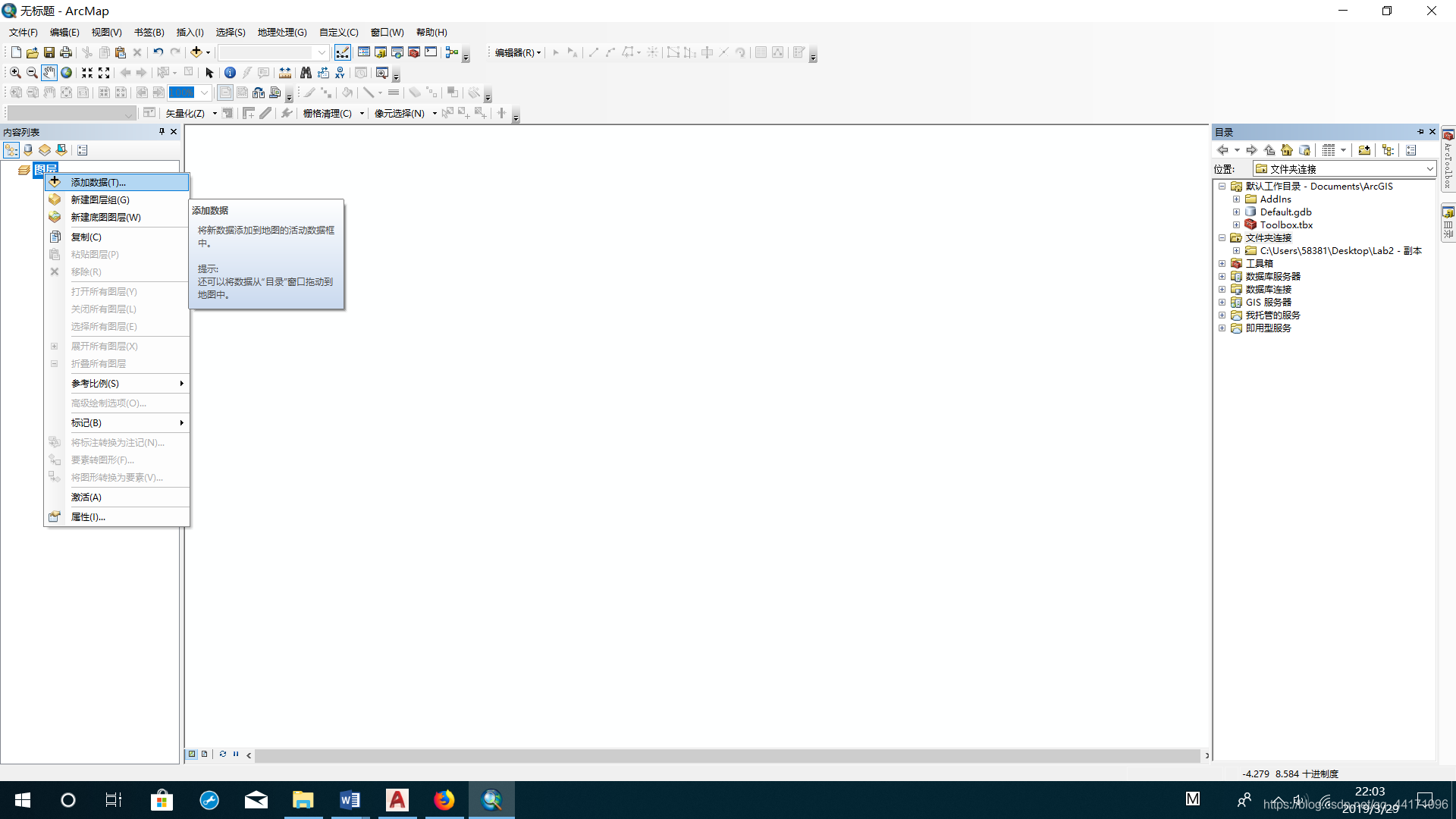Click the fixed zoom out icon
The image size is (1456, 819).
[x=104, y=73]
